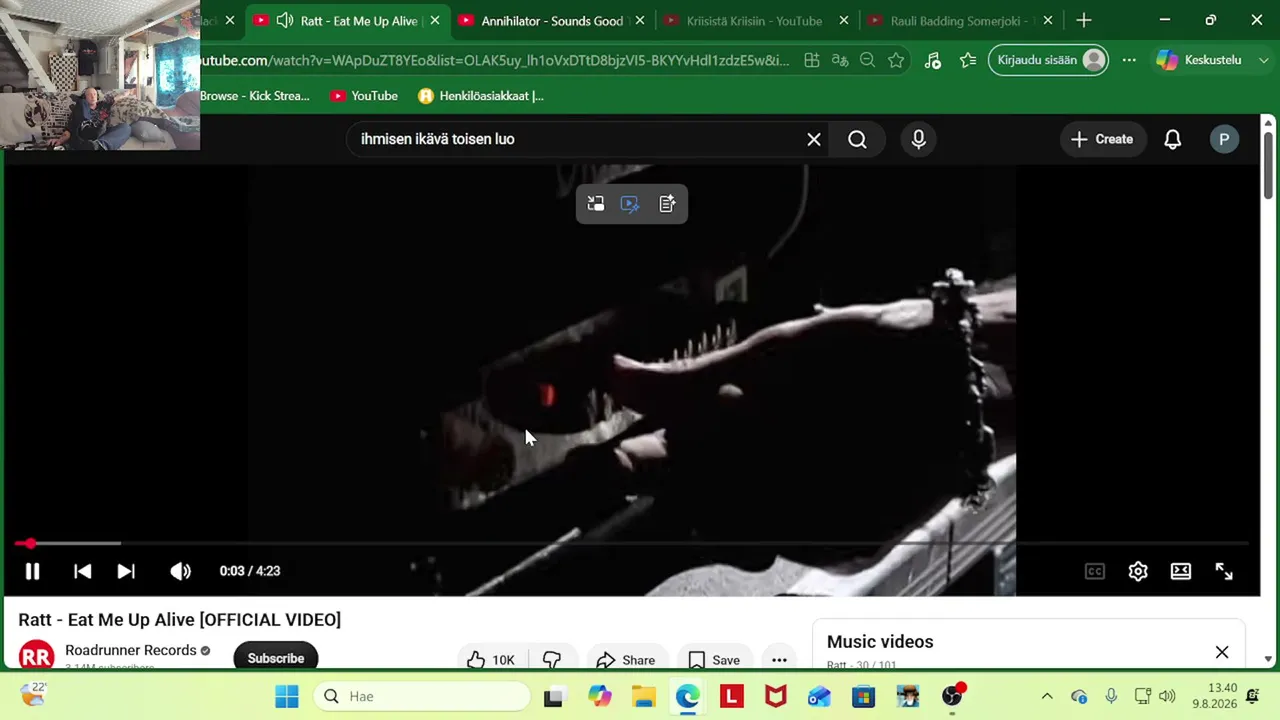1280x720 pixels.
Task: Open the media music note toolbar icon
Action: click(x=933, y=61)
